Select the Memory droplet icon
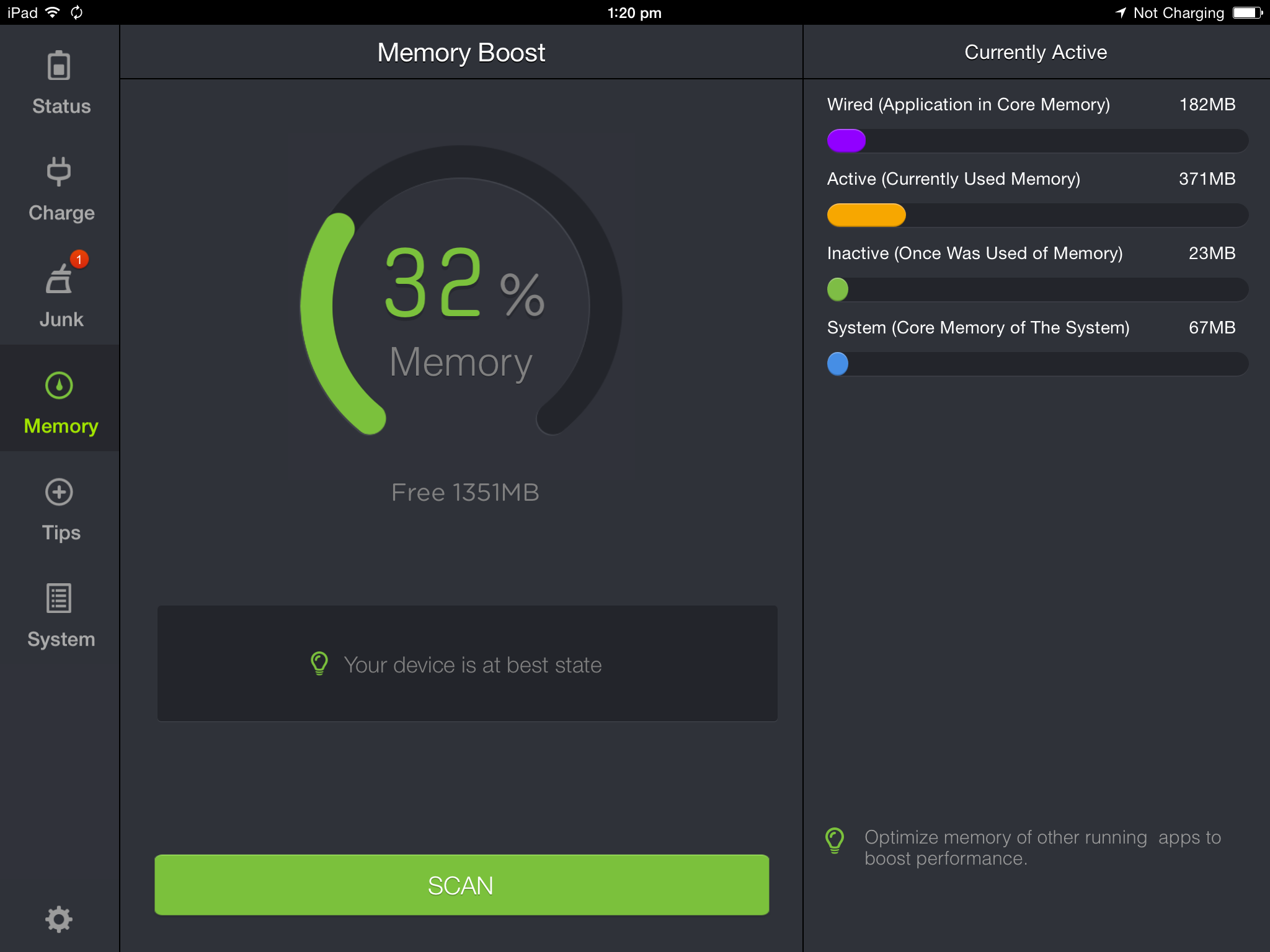 coord(59,385)
